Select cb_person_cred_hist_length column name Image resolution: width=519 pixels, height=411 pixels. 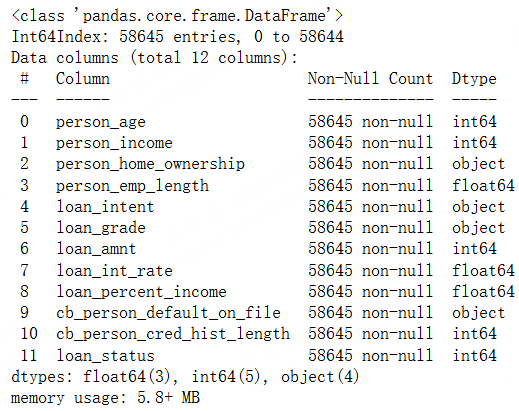(173, 334)
